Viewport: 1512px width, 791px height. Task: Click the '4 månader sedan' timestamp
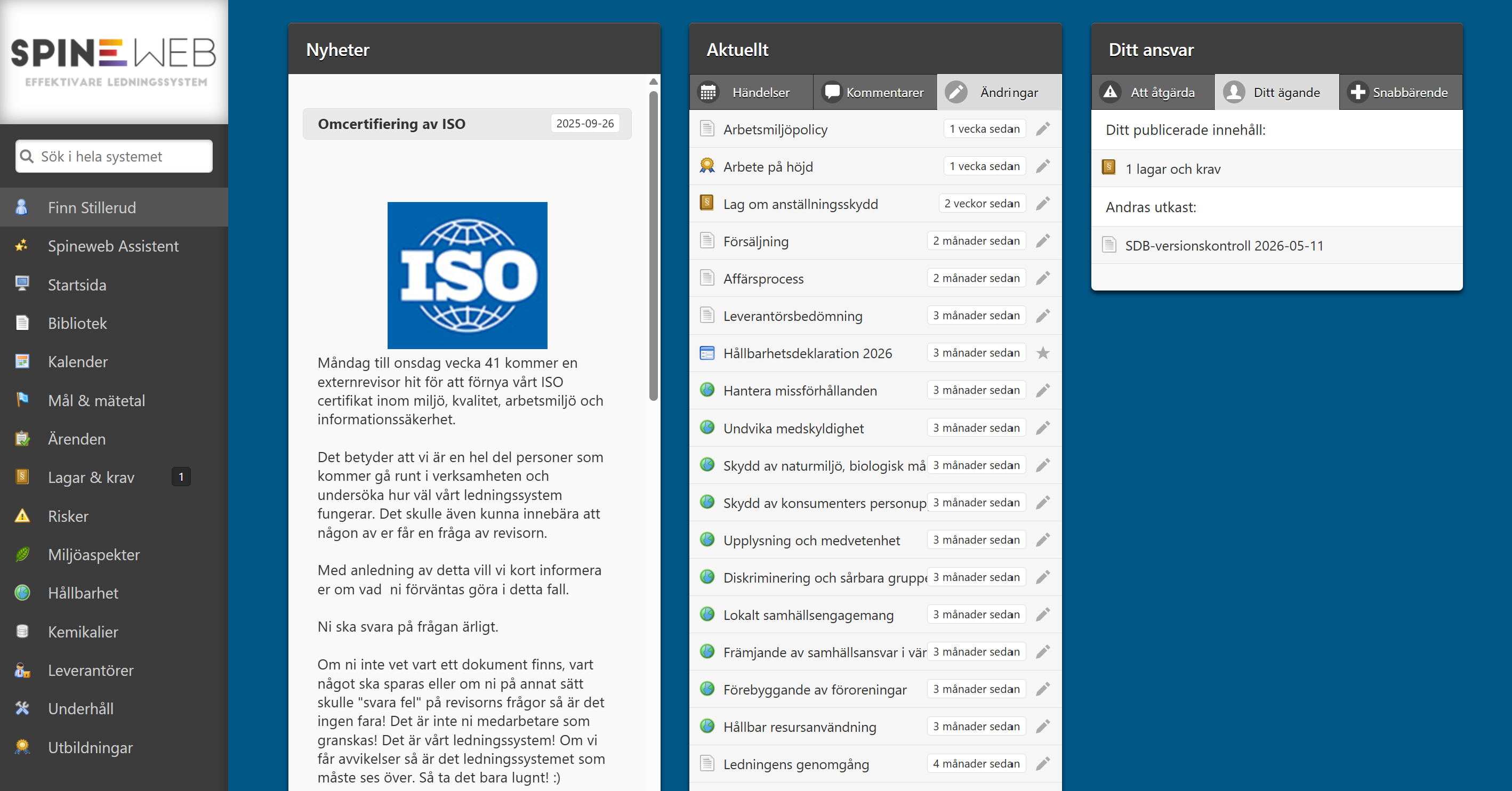[976, 764]
